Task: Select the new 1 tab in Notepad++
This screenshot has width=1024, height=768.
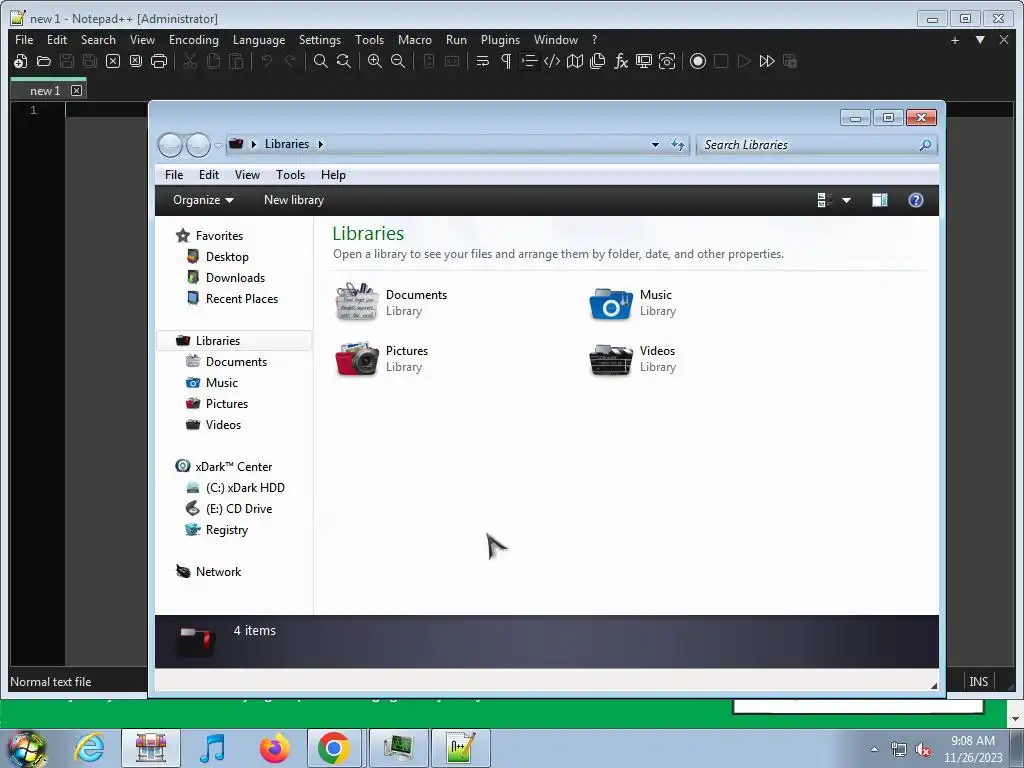Action: [x=45, y=91]
